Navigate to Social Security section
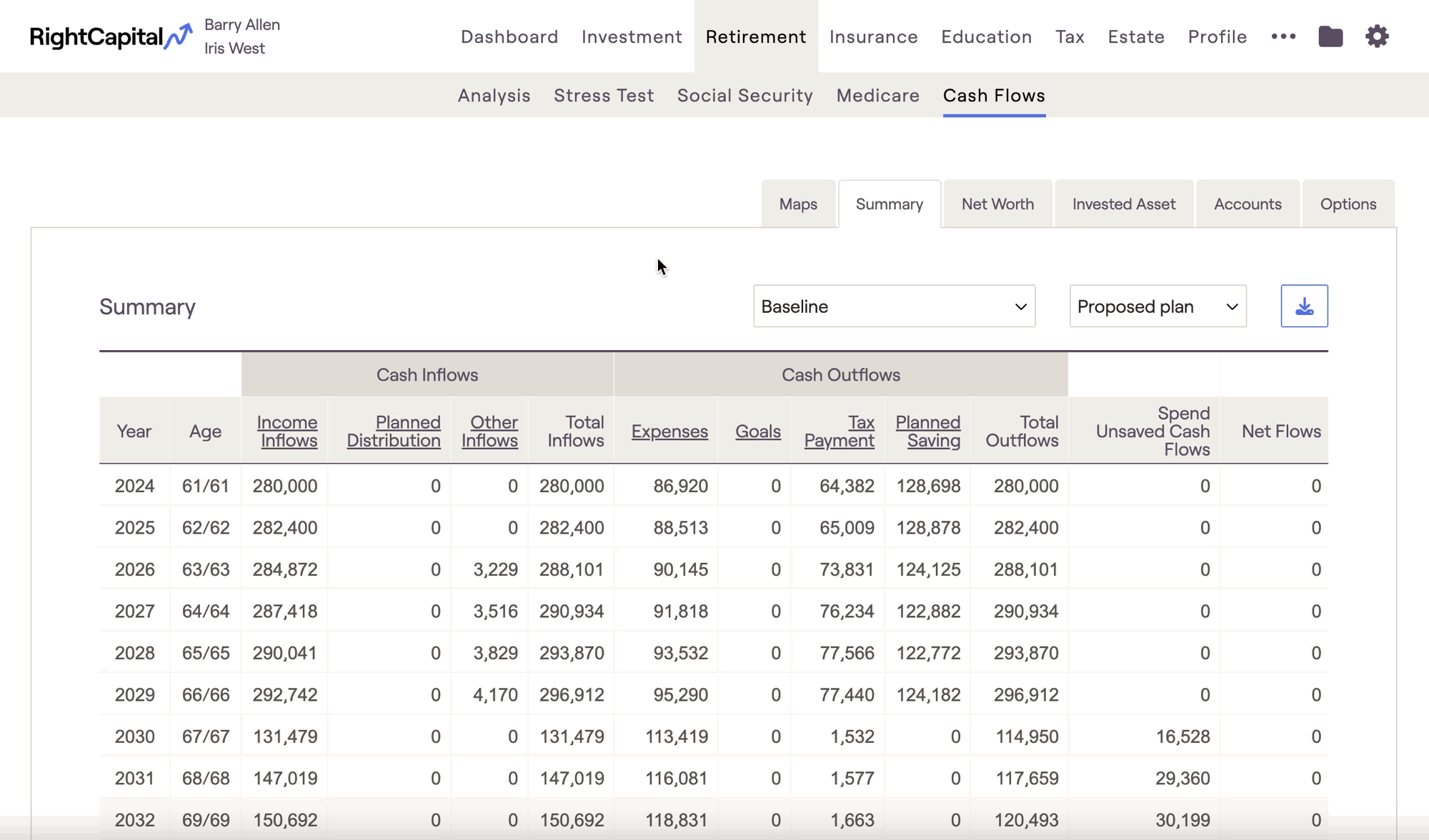 (x=745, y=96)
